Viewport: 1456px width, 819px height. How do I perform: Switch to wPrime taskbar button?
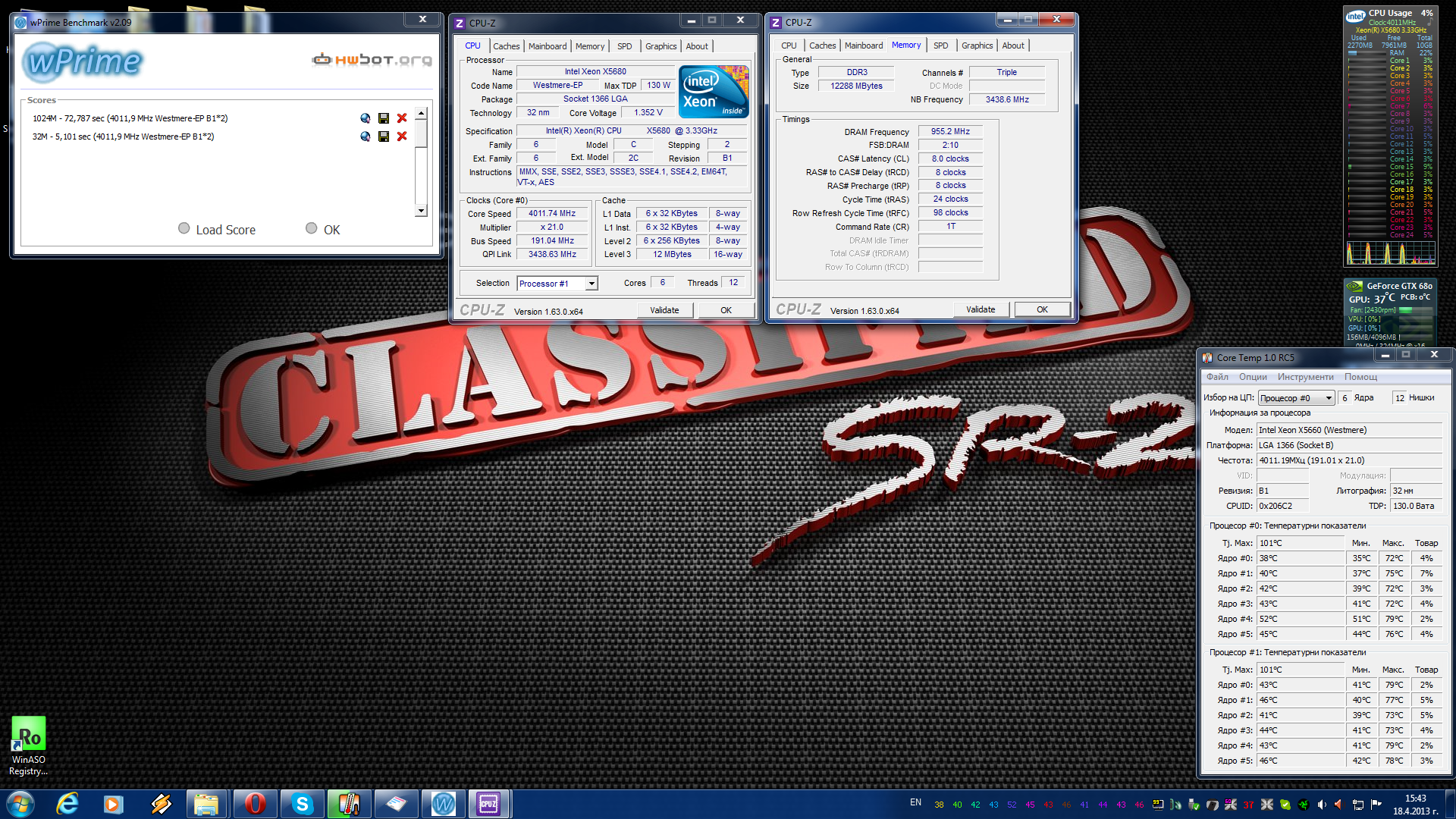[443, 804]
